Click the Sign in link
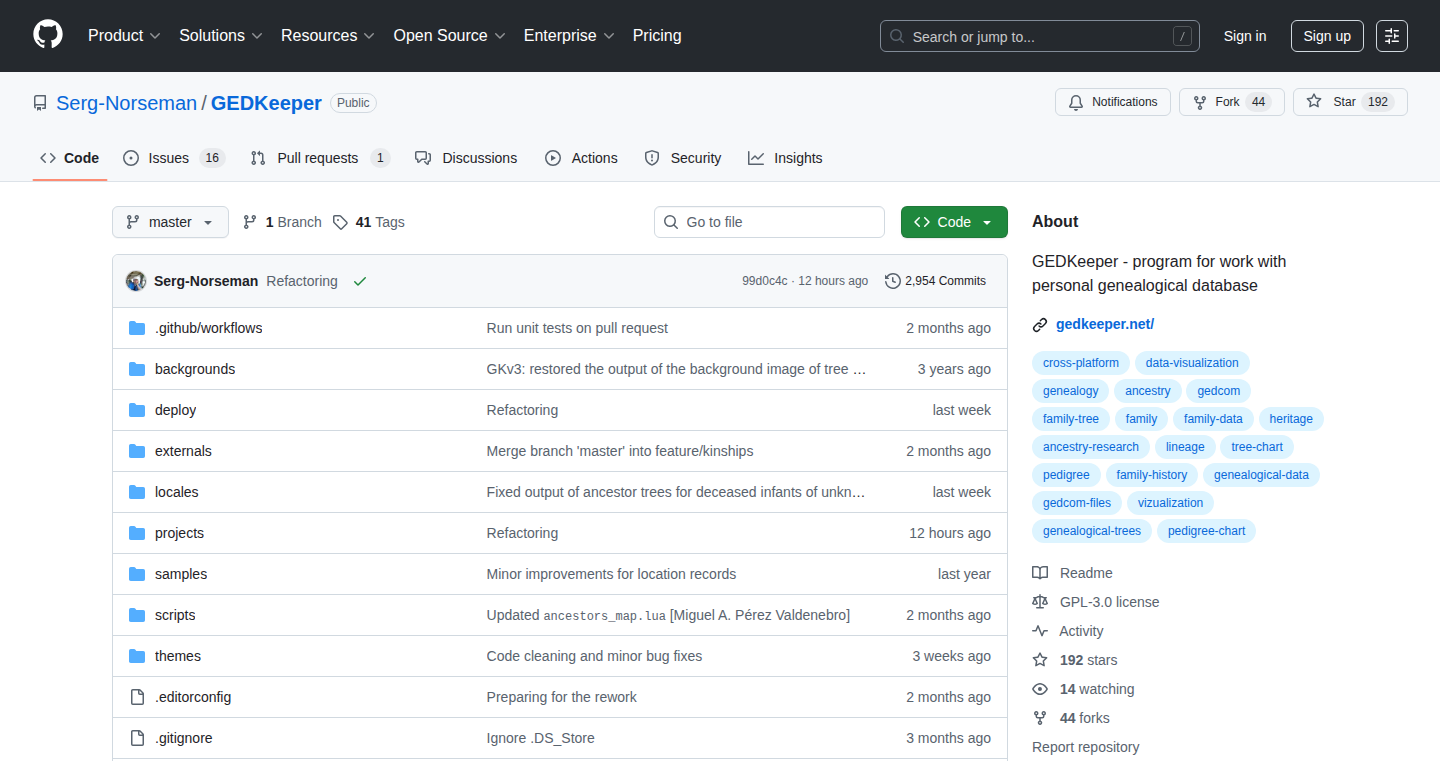Screen dimensions: 1440x761 [1245, 36]
